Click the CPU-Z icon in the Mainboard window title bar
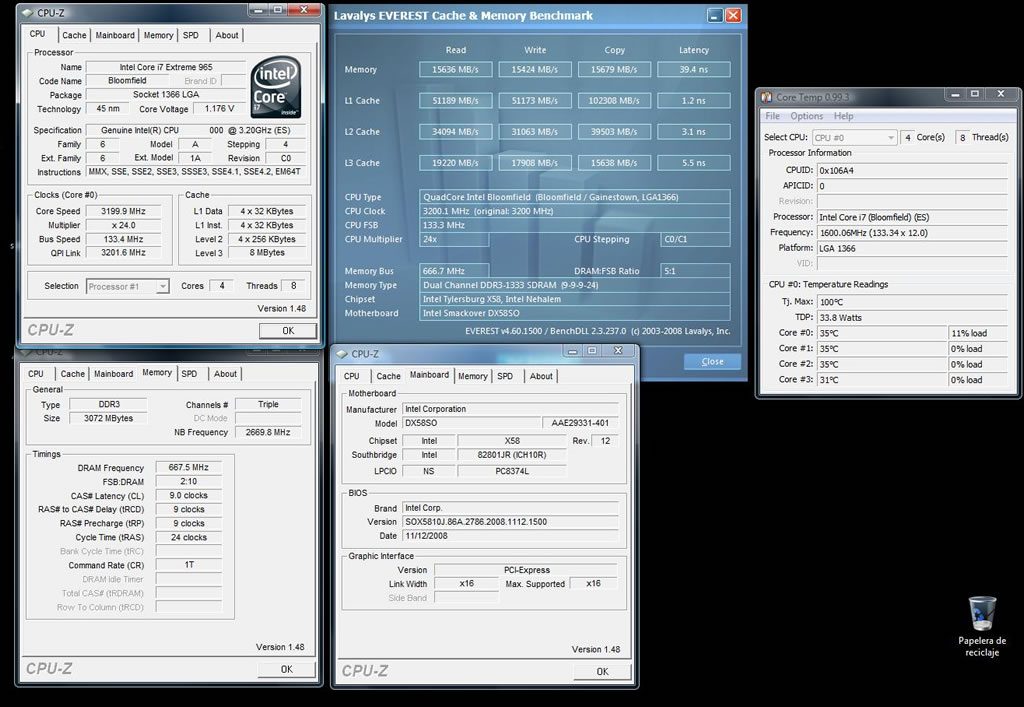This screenshot has width=1024, height=707. pyautogui.click(x=342, y=354)
